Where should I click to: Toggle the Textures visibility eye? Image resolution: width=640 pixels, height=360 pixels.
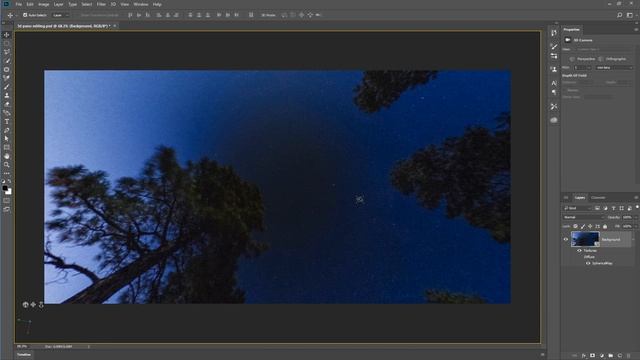[579, 251]
